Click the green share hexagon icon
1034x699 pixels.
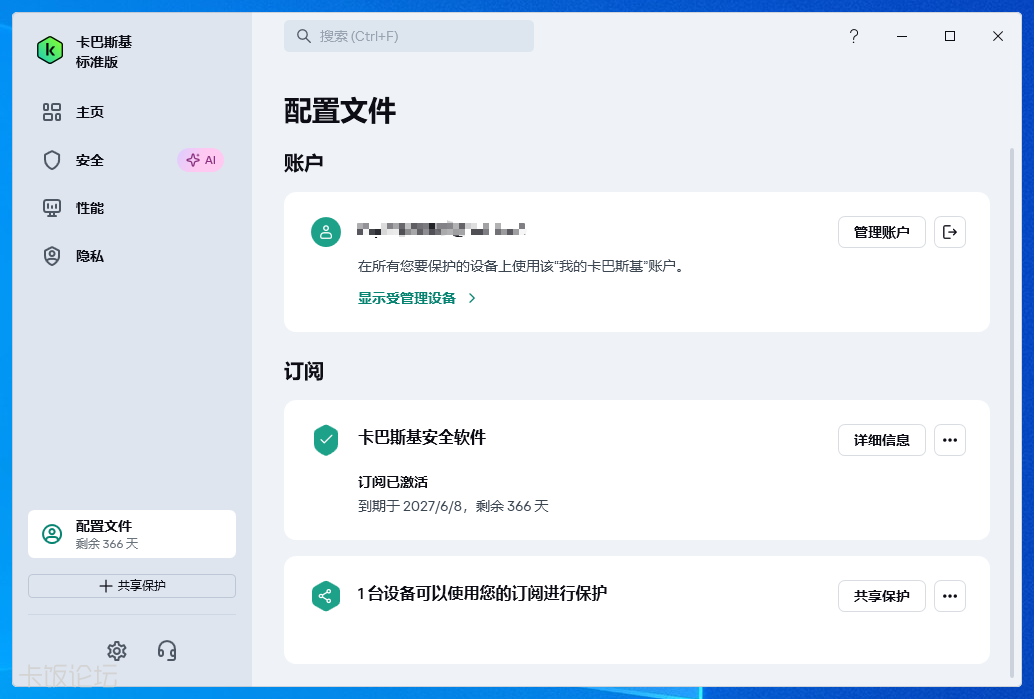coord(326,596)
